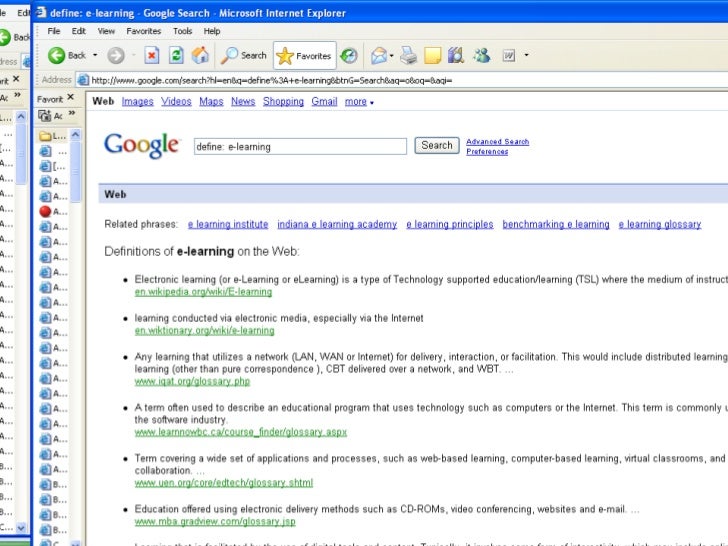Viewport: 728px width, 546px height.
Task: Open the File menu
Action: [54, 31]
